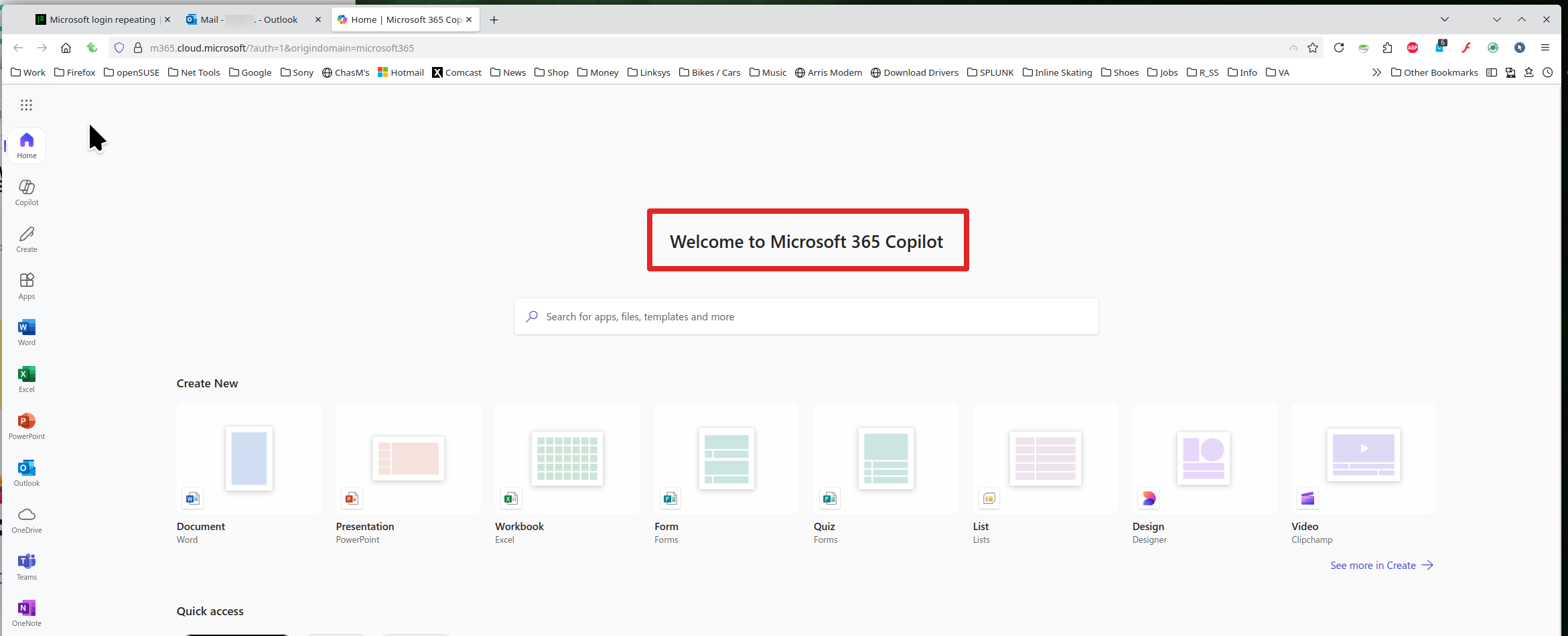1568x636 pixels.
Task: Open the ChasM's bookmark
Action: click(x=346, y=72)
